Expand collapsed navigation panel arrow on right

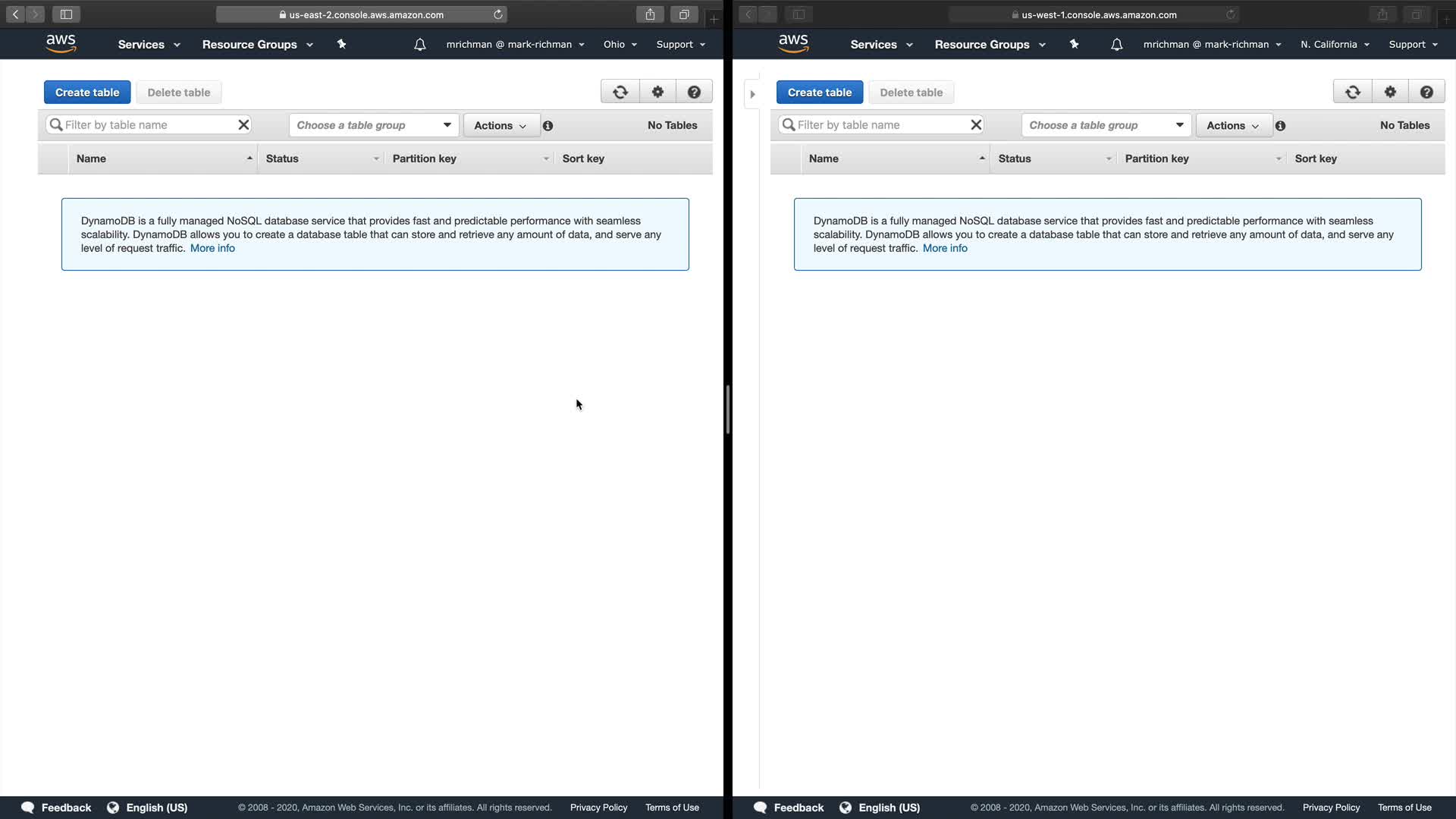tap(752, 95)
